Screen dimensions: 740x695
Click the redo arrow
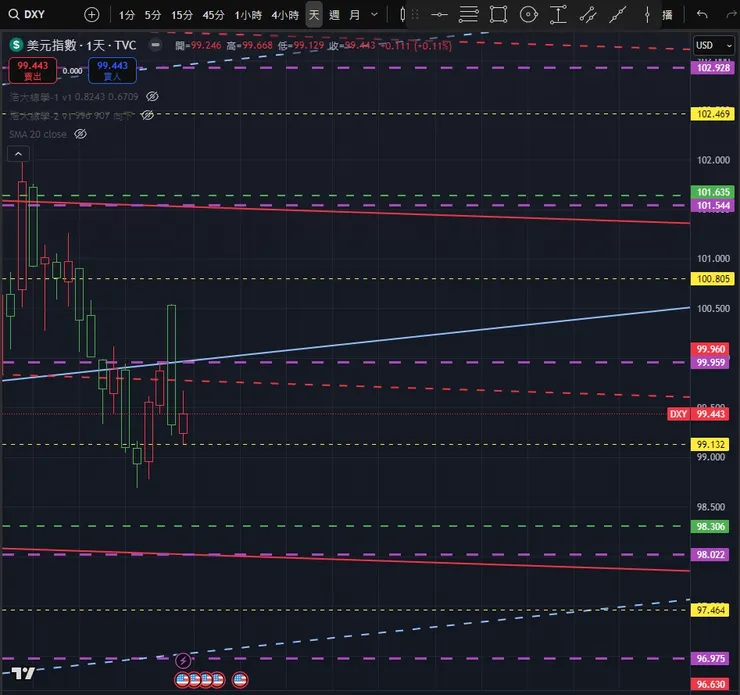(732, 15)
